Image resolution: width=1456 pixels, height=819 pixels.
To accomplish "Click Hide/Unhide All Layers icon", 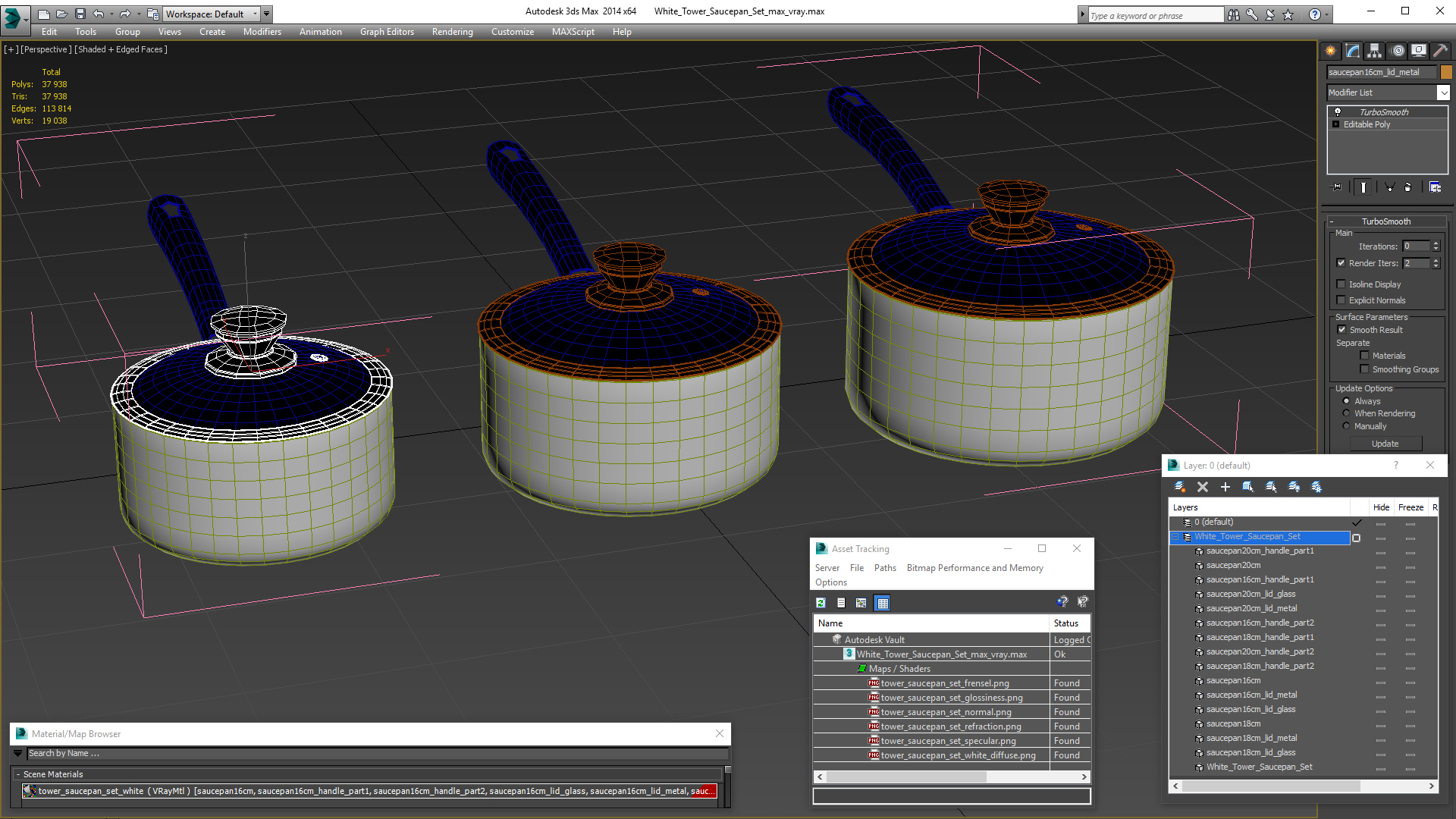I will [x=1294, y=487].
